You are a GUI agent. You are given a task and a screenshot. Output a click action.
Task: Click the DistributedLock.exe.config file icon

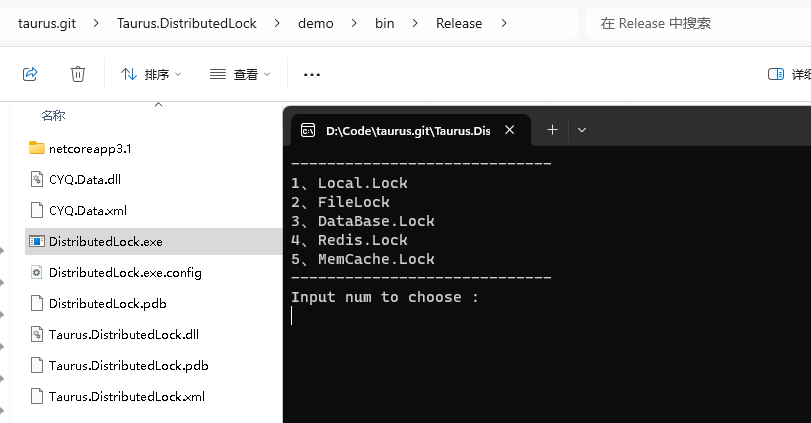click(x=37, y=272)
